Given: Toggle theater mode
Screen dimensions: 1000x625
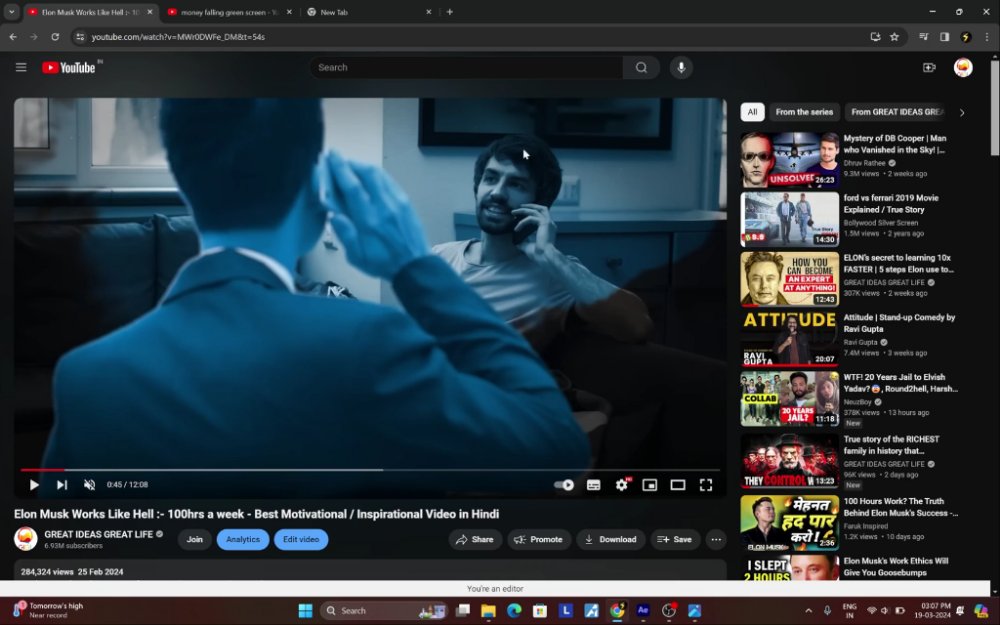Looking at the screenshot, I should coord(677,485).
